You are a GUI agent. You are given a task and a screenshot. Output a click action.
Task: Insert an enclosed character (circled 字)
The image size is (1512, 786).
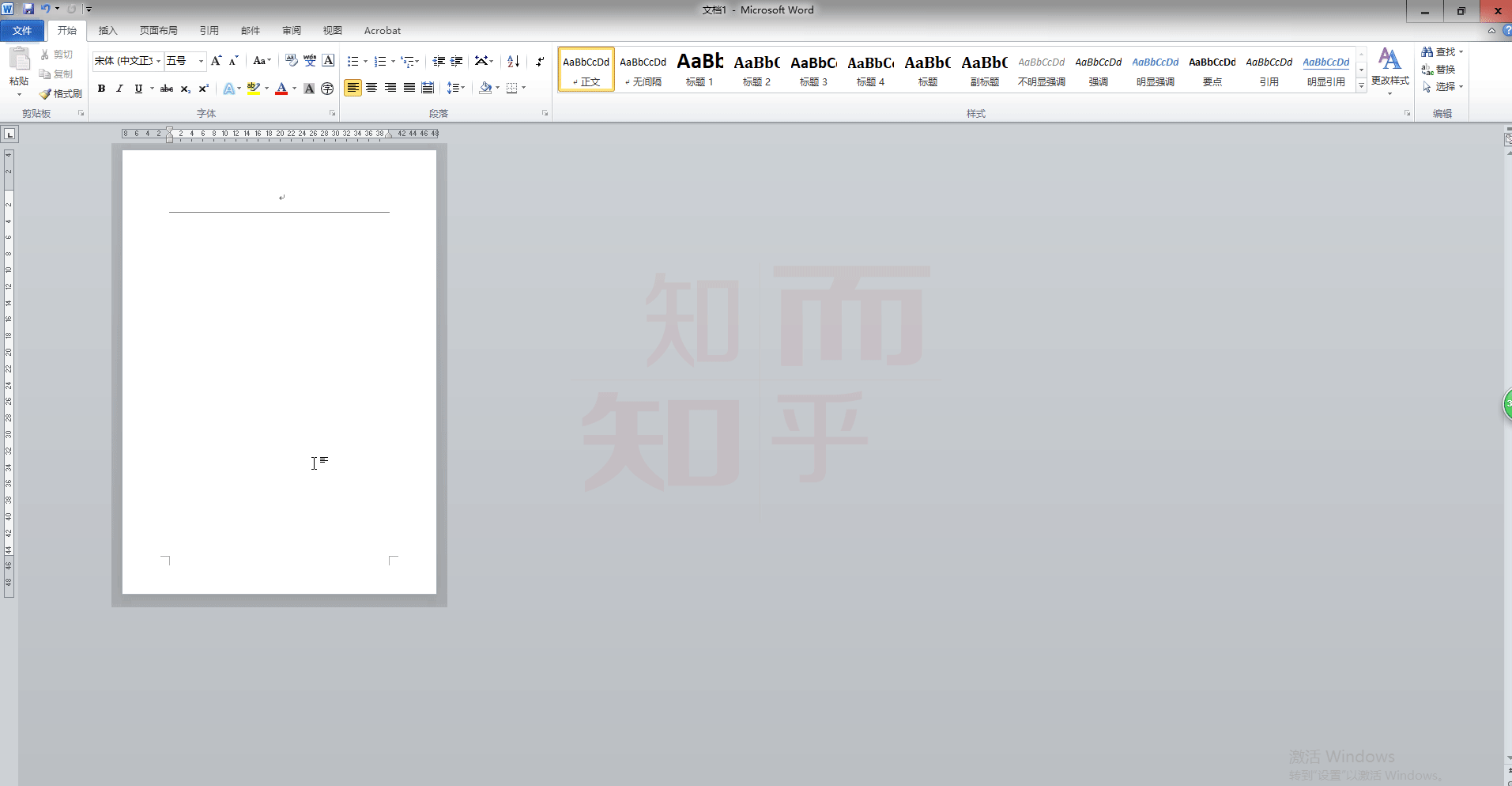point(327,89)
